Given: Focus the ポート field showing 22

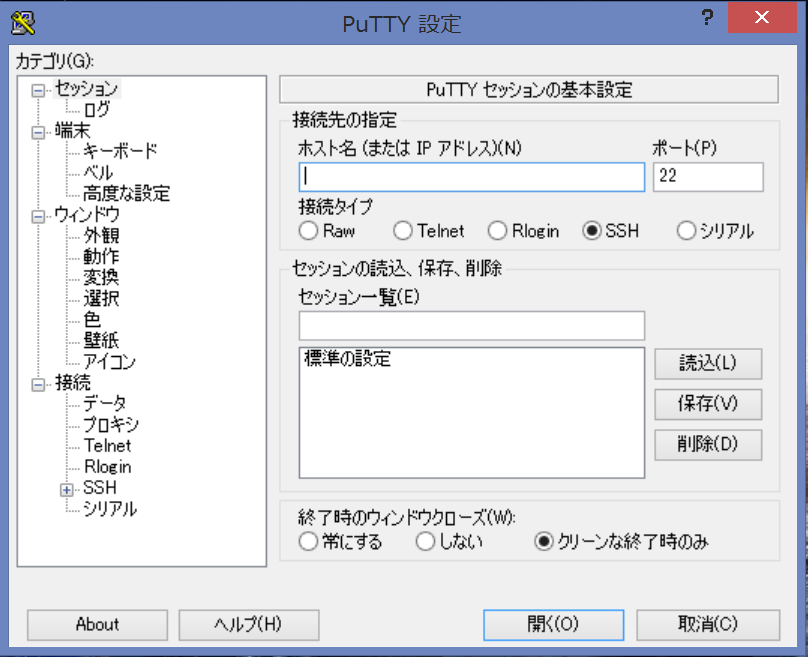Looking at the screenshot, I should click(708, 177).
